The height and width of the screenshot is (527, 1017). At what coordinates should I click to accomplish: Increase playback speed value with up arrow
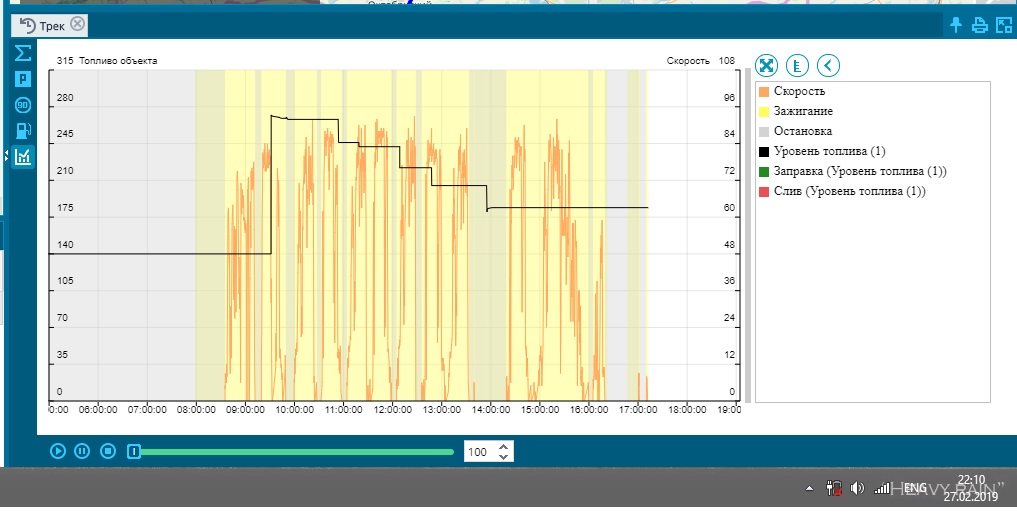[504, 446]
